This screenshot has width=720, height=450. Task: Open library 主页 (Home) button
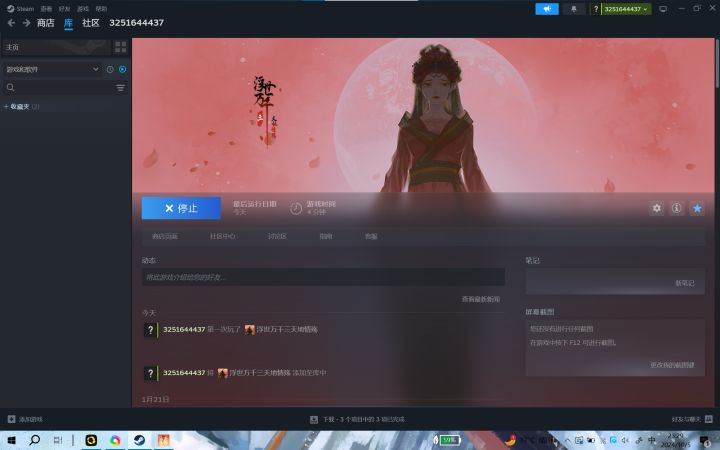coord(56,47)
